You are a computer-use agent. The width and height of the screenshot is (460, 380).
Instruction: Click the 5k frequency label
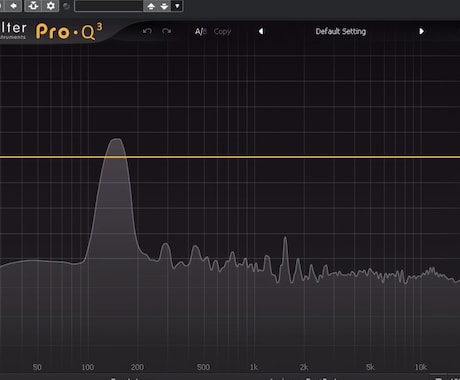click(x=370, y=367)
